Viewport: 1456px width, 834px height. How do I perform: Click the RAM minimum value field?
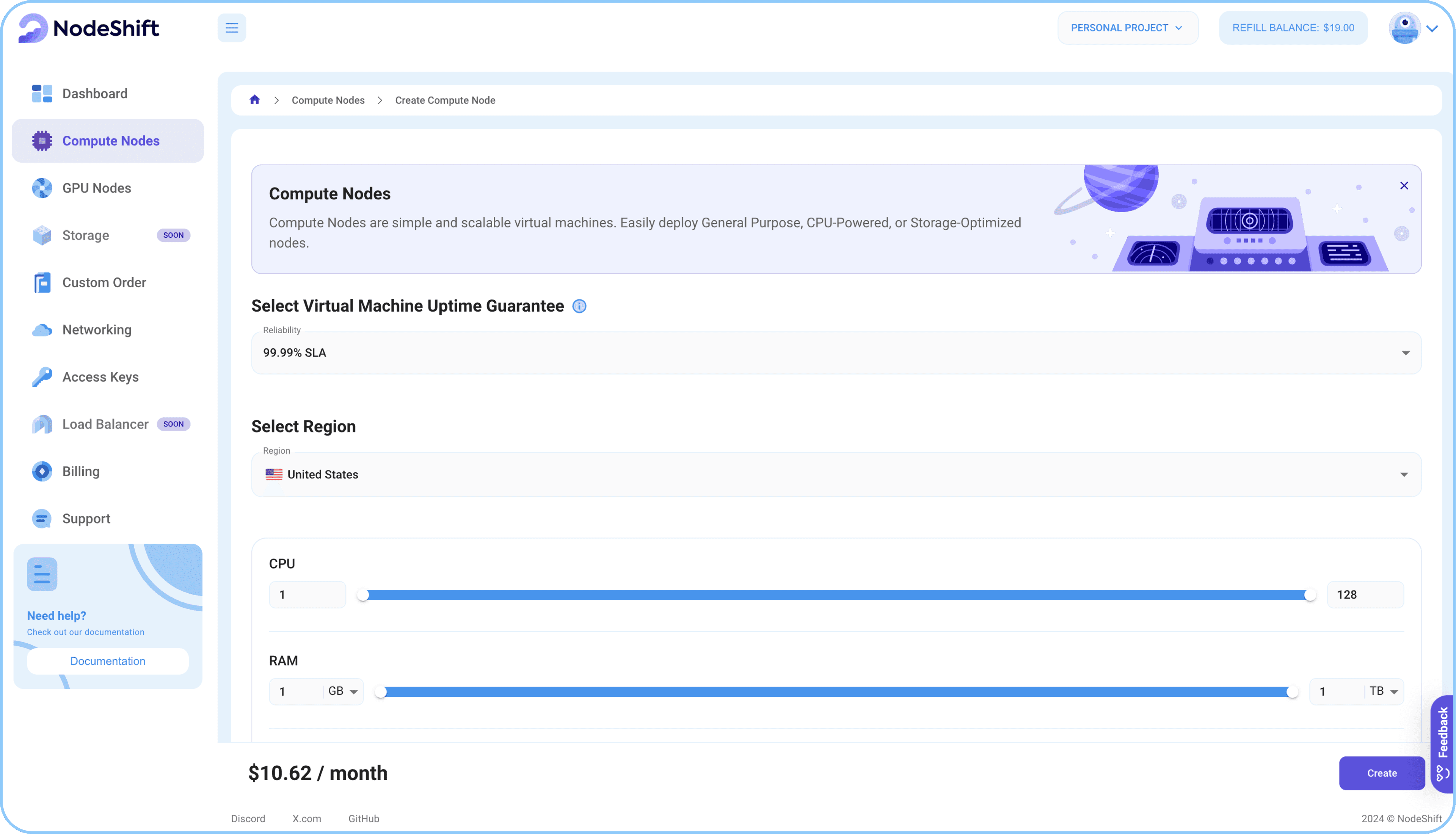295,691
